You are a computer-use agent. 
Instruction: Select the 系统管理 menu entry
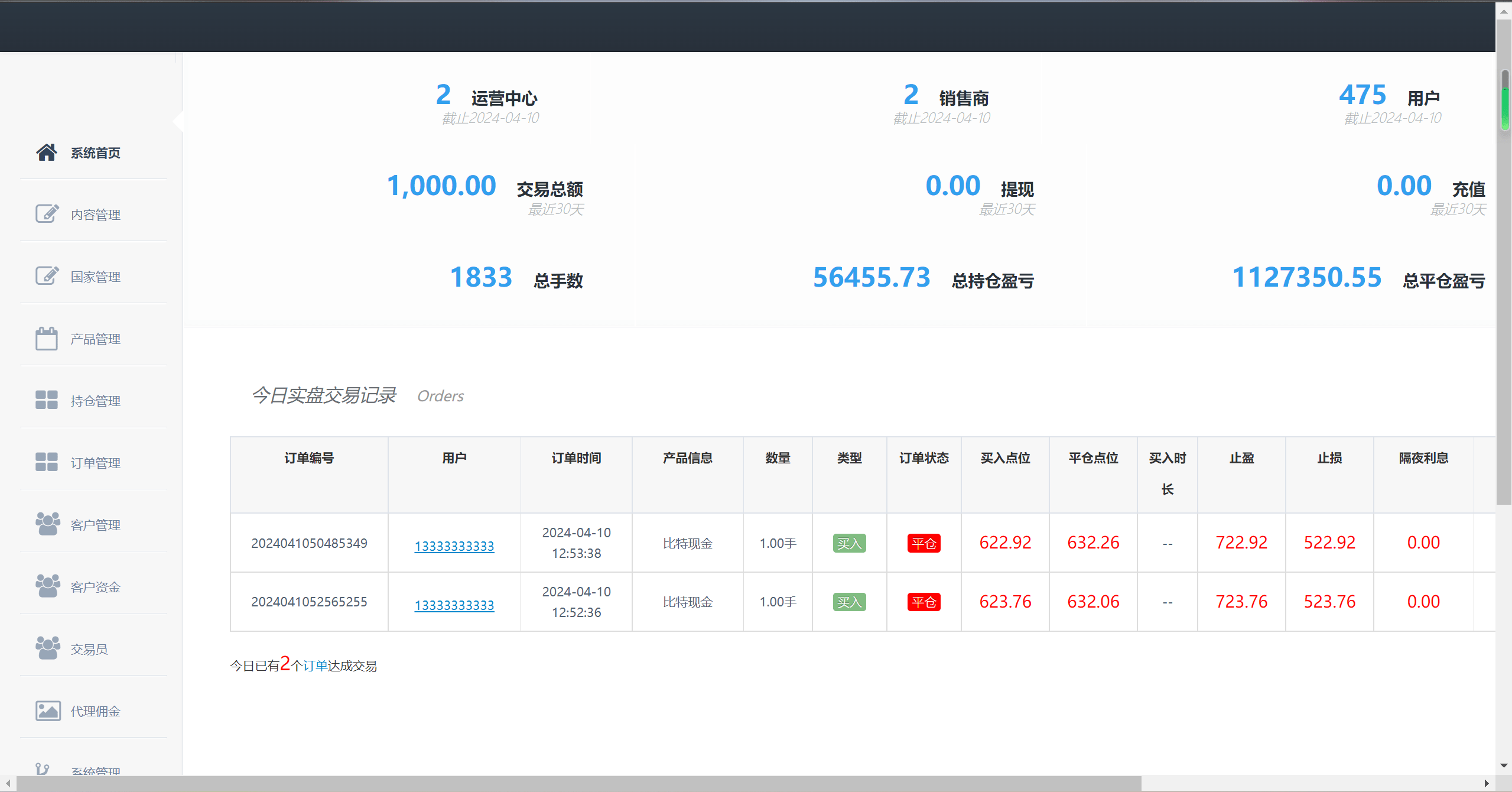pos(95,770)
